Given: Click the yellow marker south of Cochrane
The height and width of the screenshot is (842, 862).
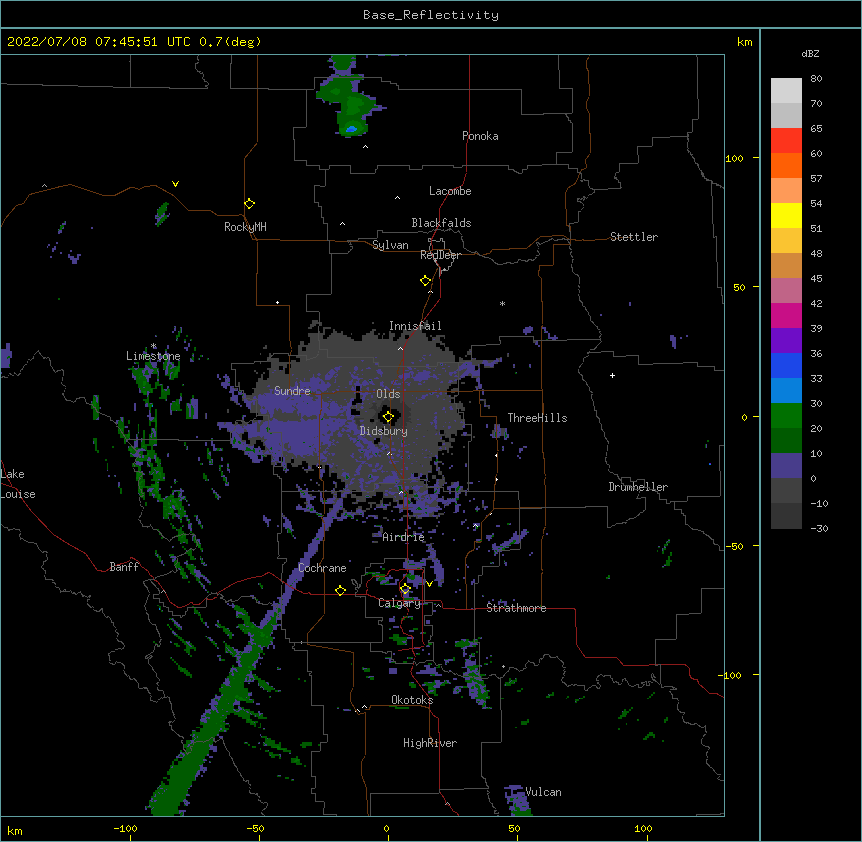Looking at the screenshot, I should [x=340, y=590].
